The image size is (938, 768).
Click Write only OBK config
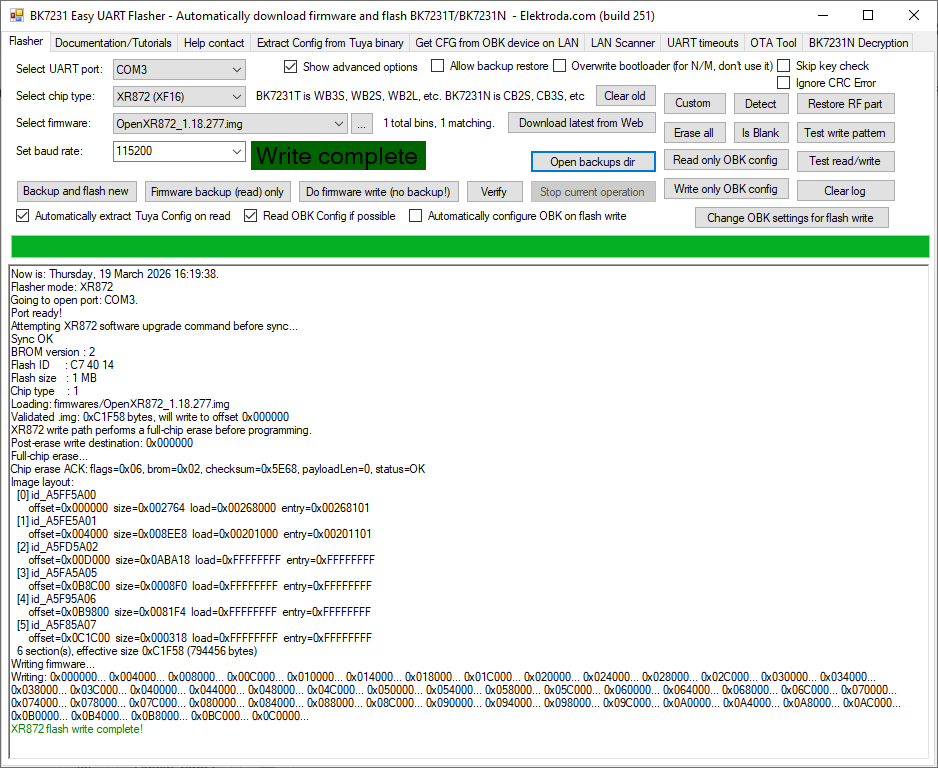(726, 189)
